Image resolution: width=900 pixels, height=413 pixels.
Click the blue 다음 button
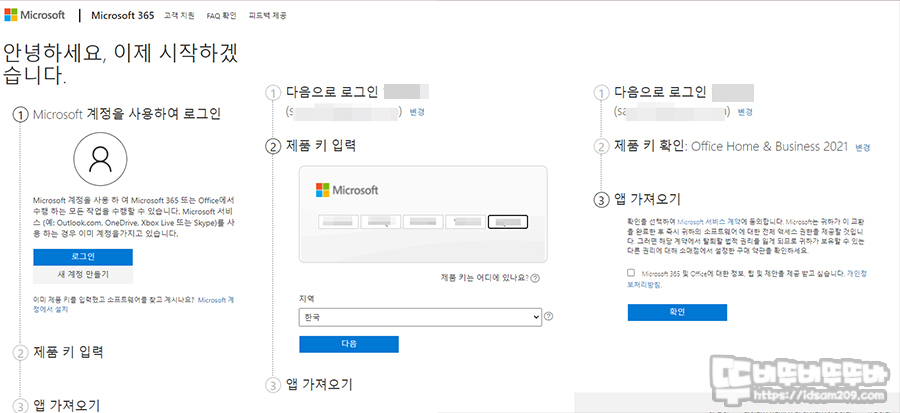(x=348, y=344)
